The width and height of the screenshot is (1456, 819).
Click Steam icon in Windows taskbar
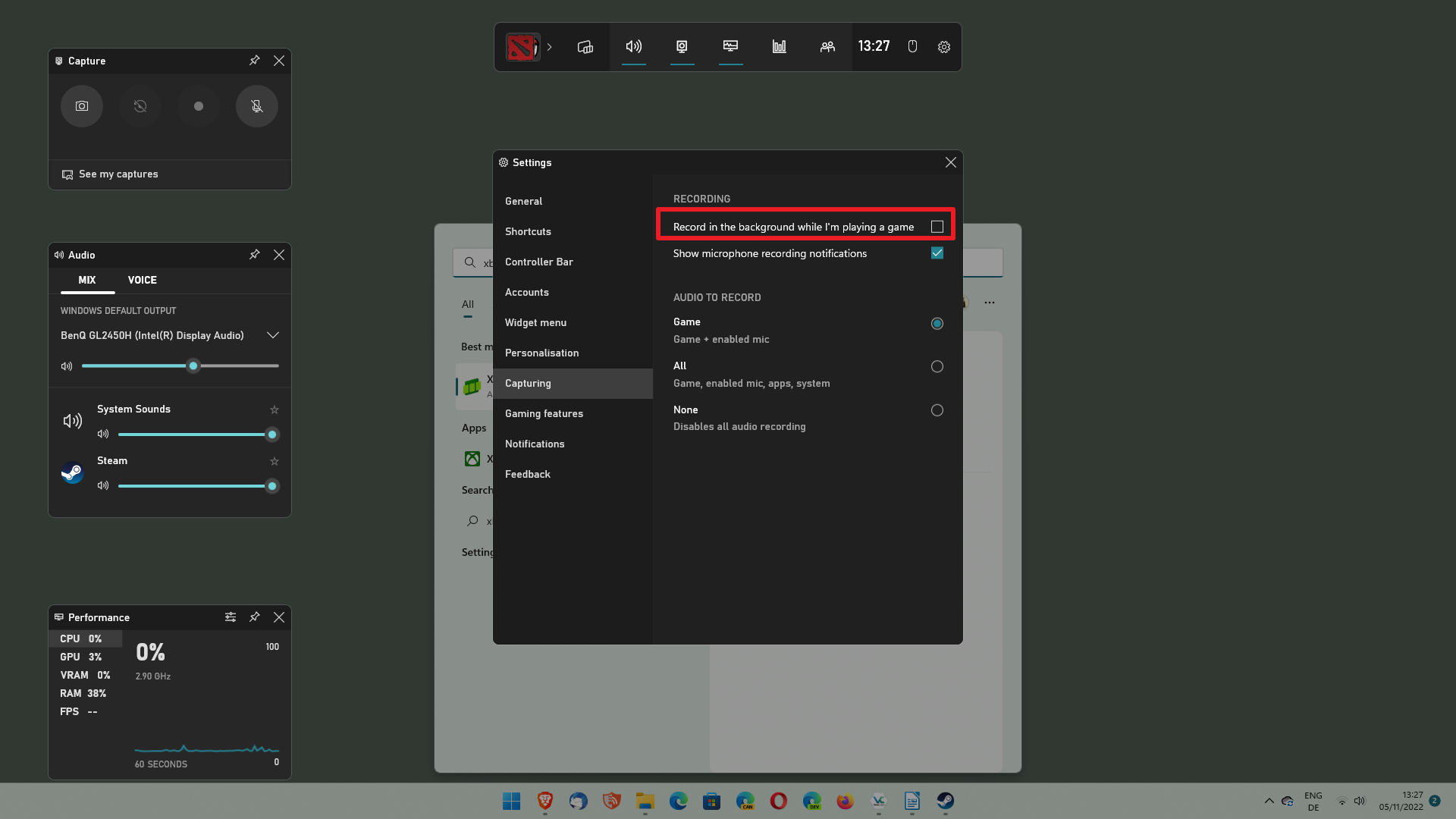(x=945, y=800)
